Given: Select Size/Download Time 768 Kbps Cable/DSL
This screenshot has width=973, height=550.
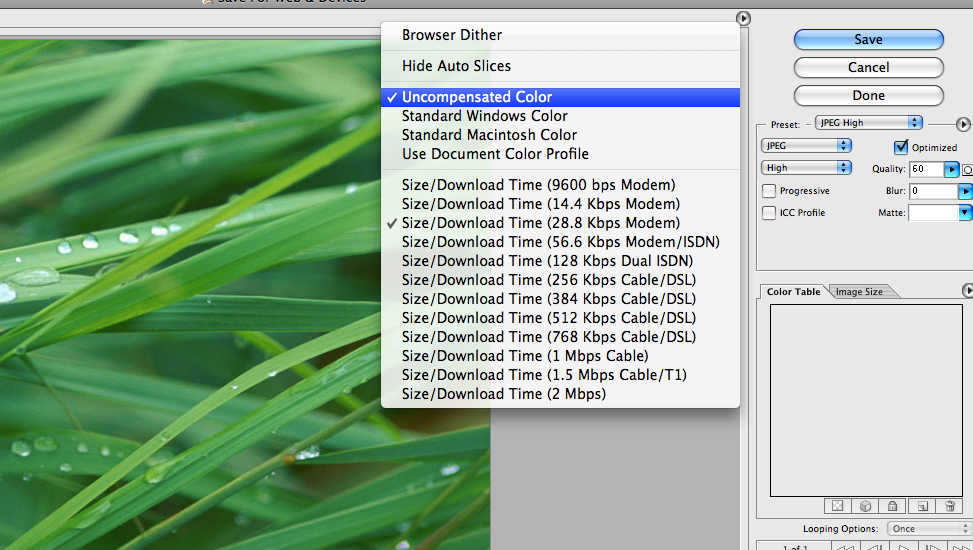Looking at the screenshot, I should (560, 337).
